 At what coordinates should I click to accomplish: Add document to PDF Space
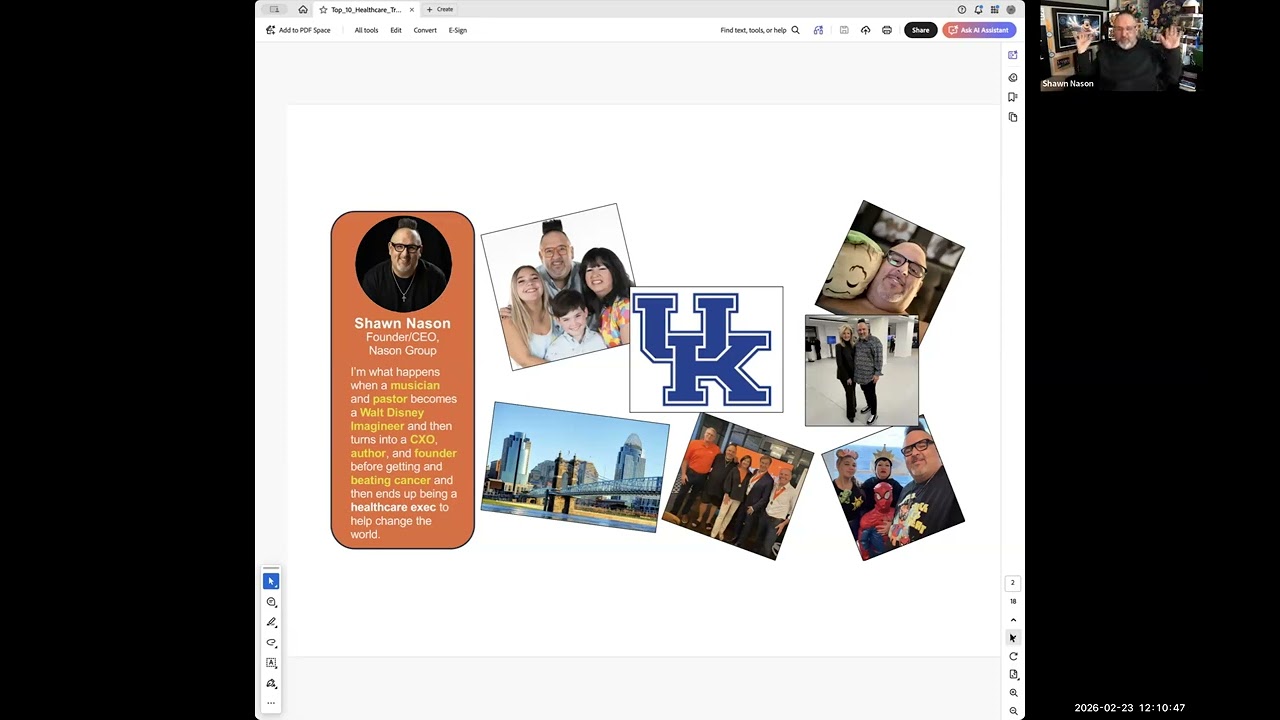[x=298, y=30]
